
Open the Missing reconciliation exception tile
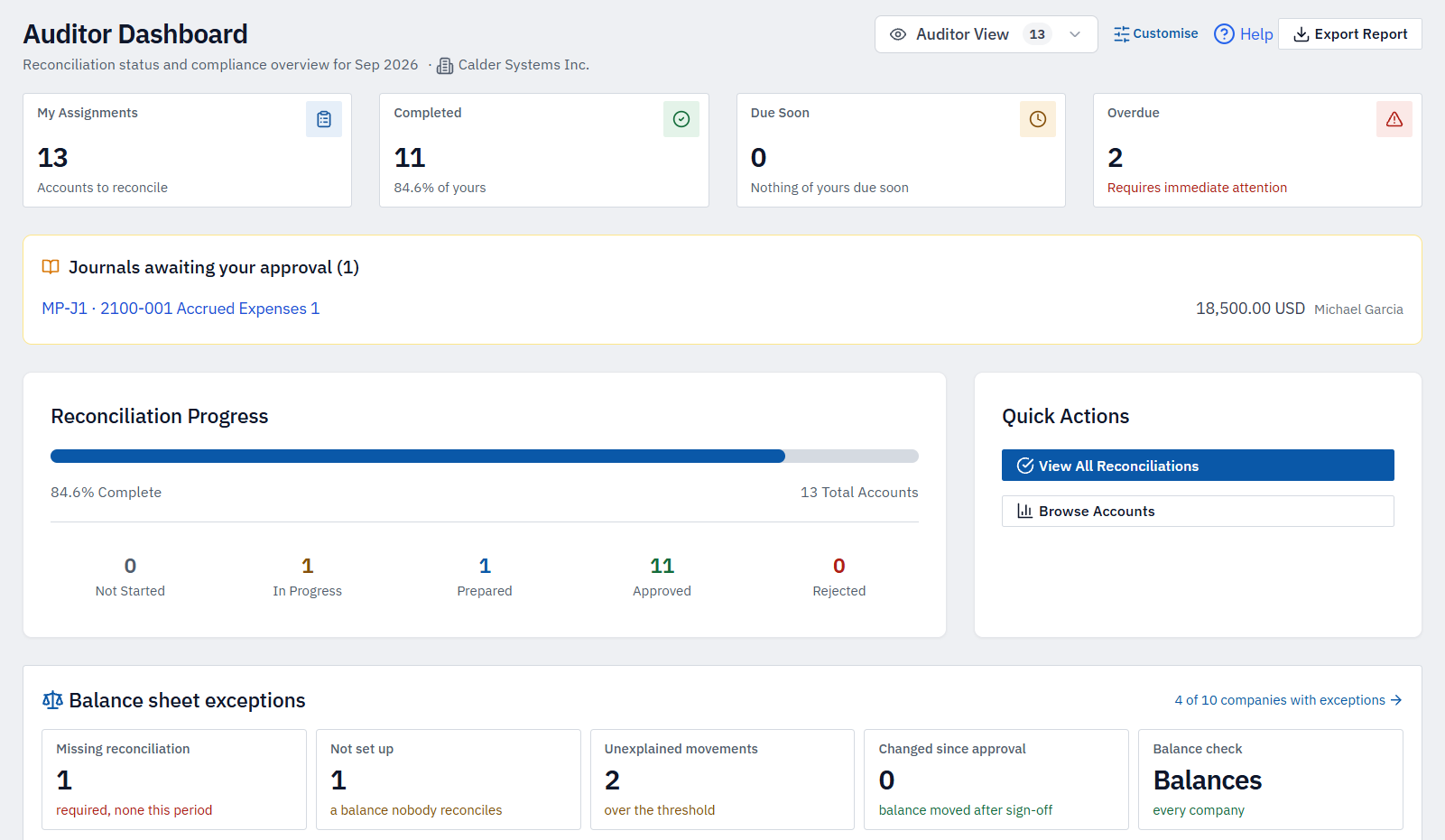(174, 780)
